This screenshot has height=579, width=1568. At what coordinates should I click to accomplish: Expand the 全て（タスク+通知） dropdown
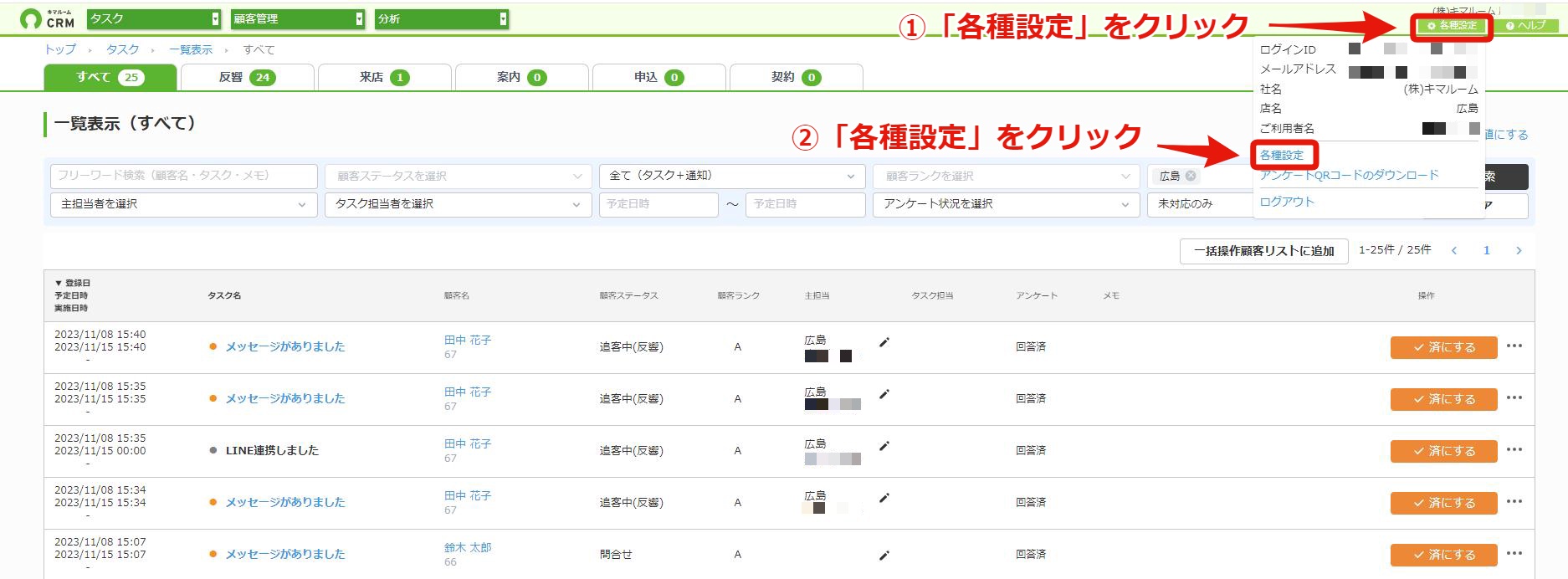pyautogui.click(x=732, y=176)
